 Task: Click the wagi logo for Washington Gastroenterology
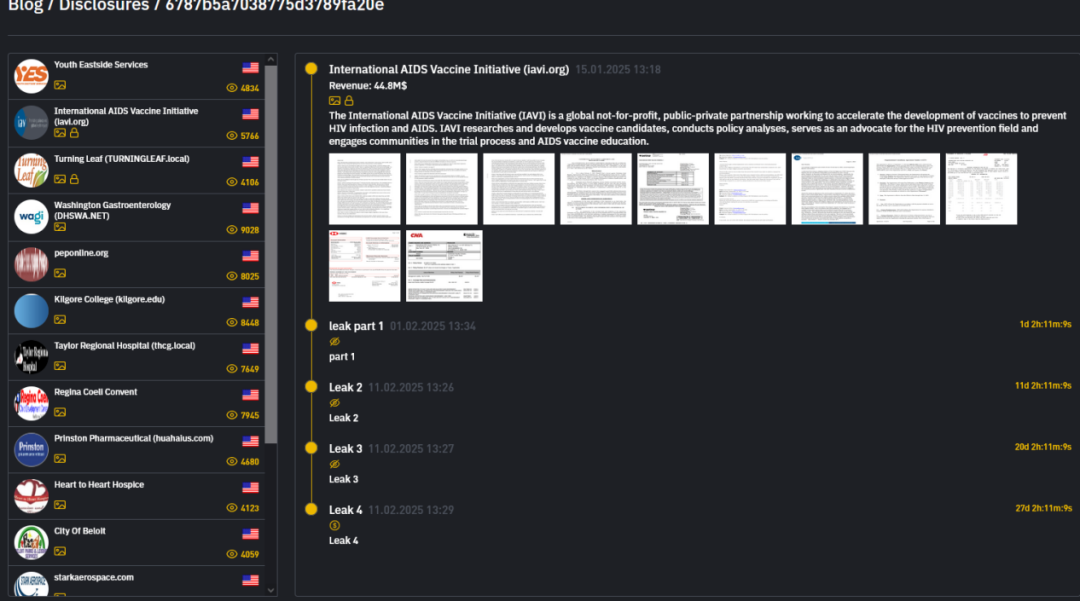(x=31, y=217)
